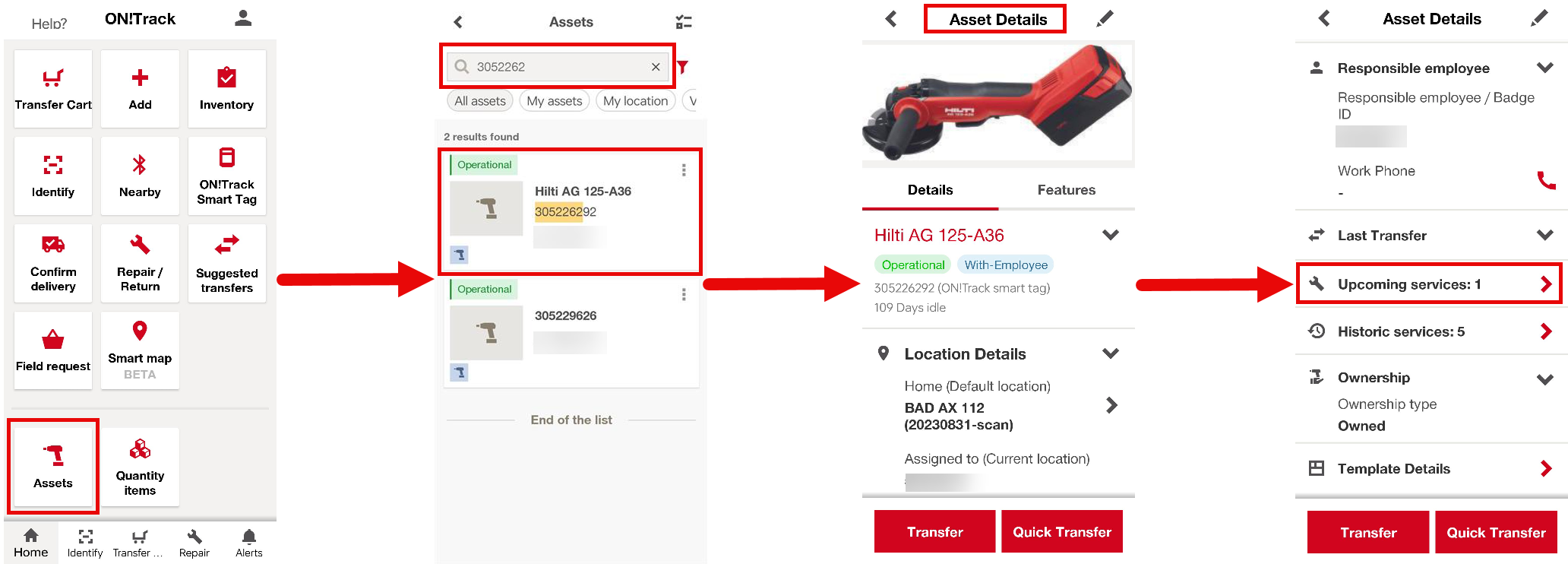This screenshot has height=564, width=1568.
Task: Click the red filter funnel icon
Action: coord(683,67)
